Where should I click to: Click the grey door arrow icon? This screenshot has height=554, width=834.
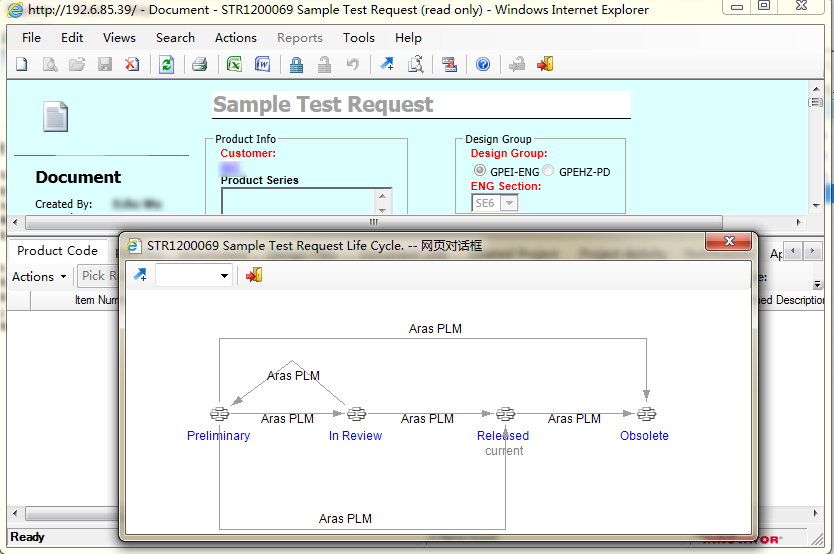pos(517,64)
